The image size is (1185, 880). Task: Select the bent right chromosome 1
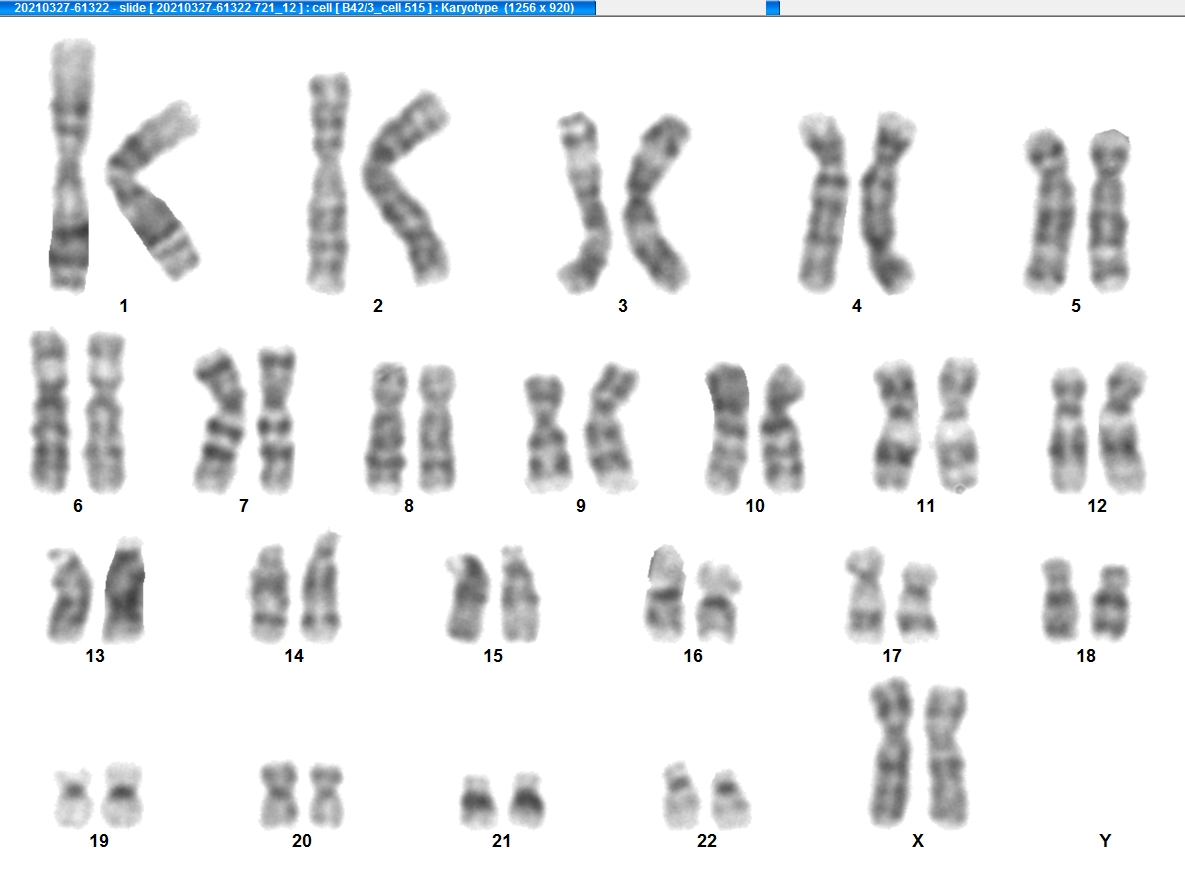pyautogui.click(x=153, y=189)
